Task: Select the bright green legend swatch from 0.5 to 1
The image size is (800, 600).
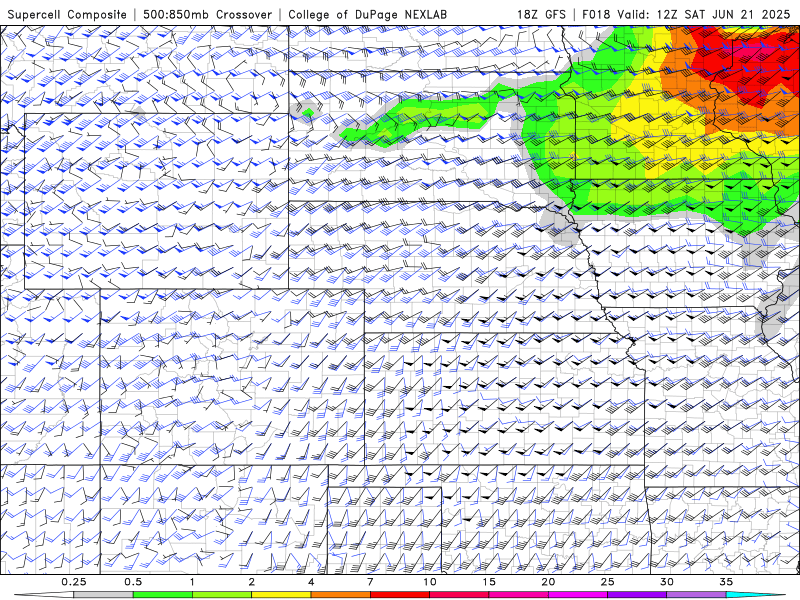Action: click(x=163, y=595)
